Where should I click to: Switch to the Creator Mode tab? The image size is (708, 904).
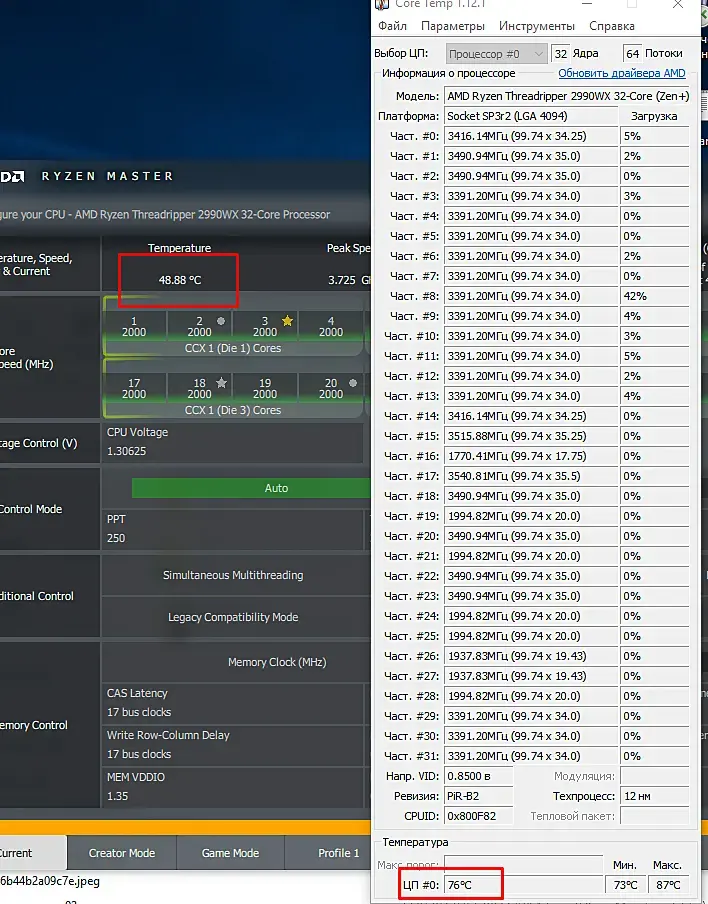tap(122, 853)
